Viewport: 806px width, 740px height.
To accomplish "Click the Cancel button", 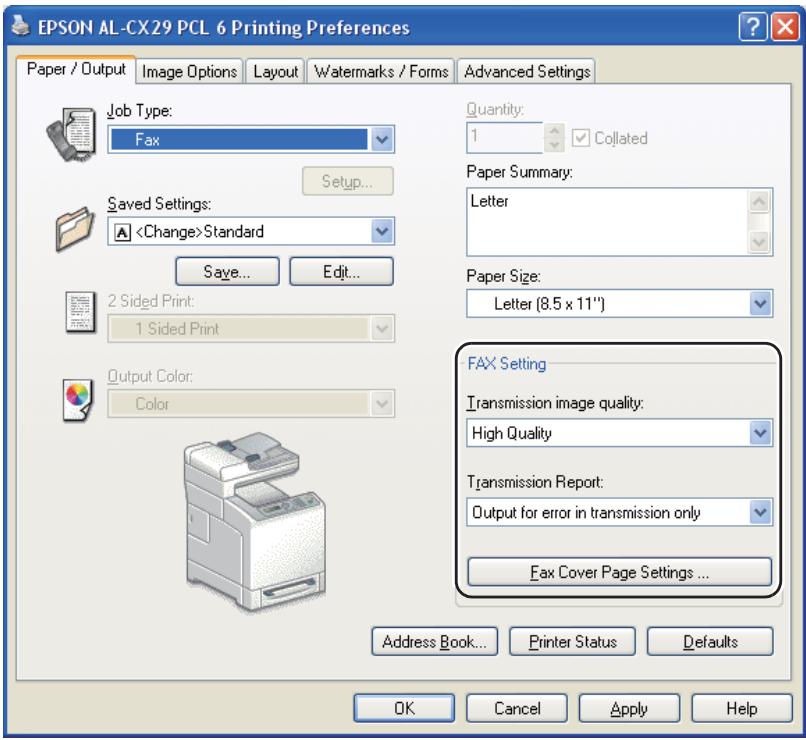I will click(x=517, y=708).
